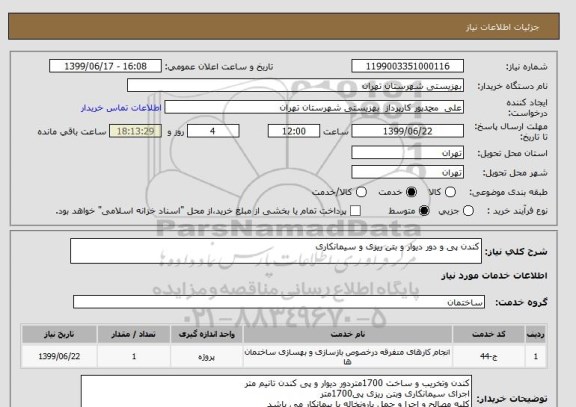Open the اطلاعات تماس خریدار link

point(121,108)
